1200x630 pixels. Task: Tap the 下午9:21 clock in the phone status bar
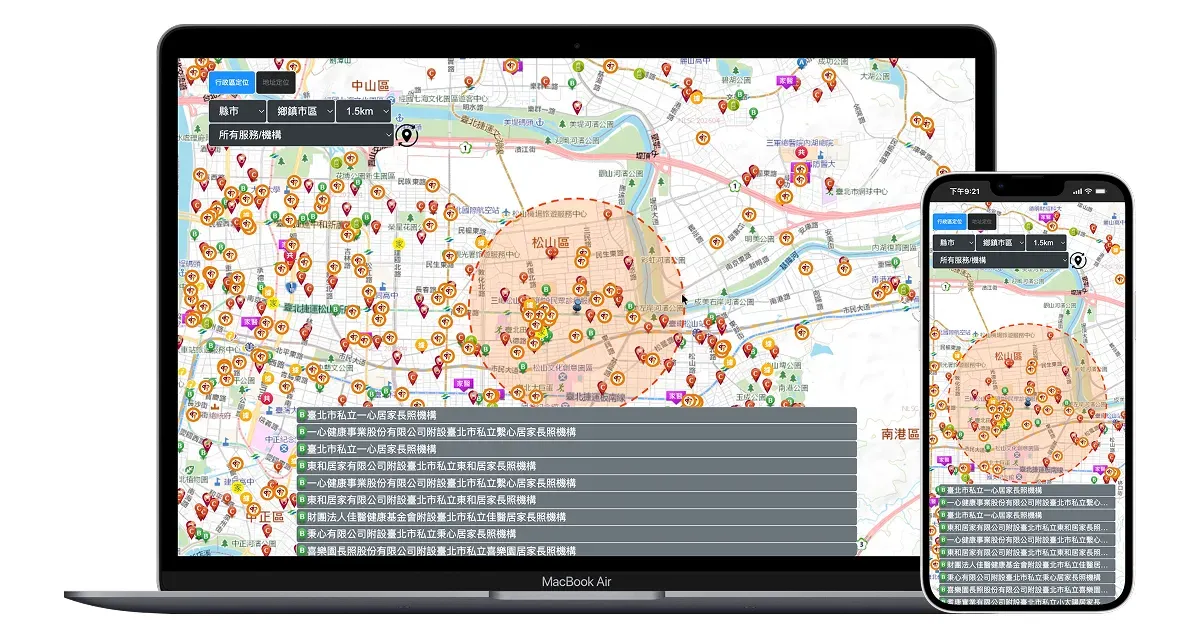(x=965, y=191)
